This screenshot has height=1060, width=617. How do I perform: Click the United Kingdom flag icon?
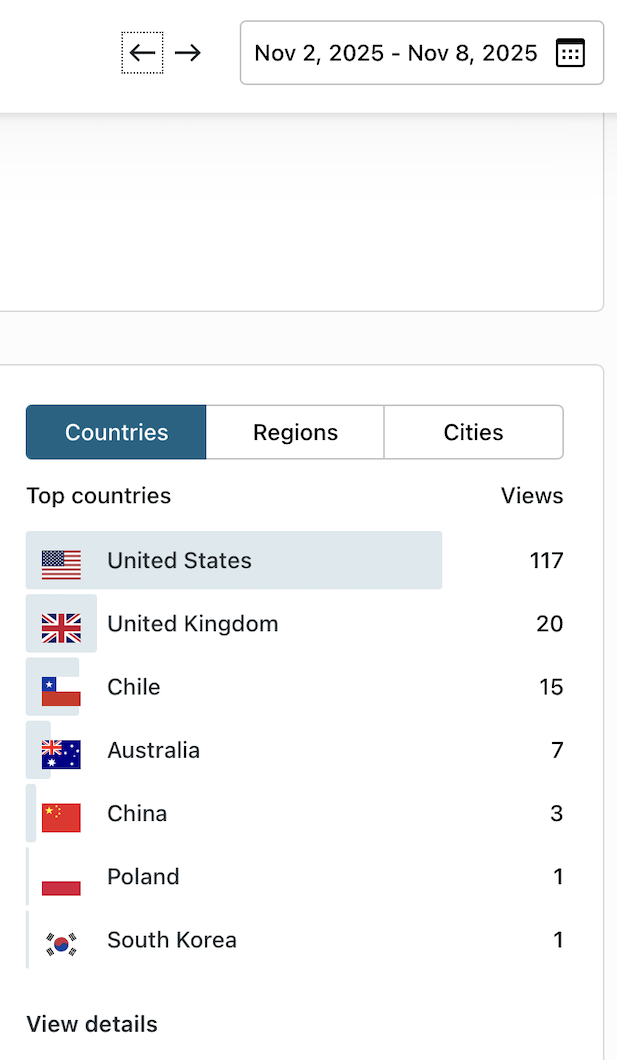click(61, 628)
